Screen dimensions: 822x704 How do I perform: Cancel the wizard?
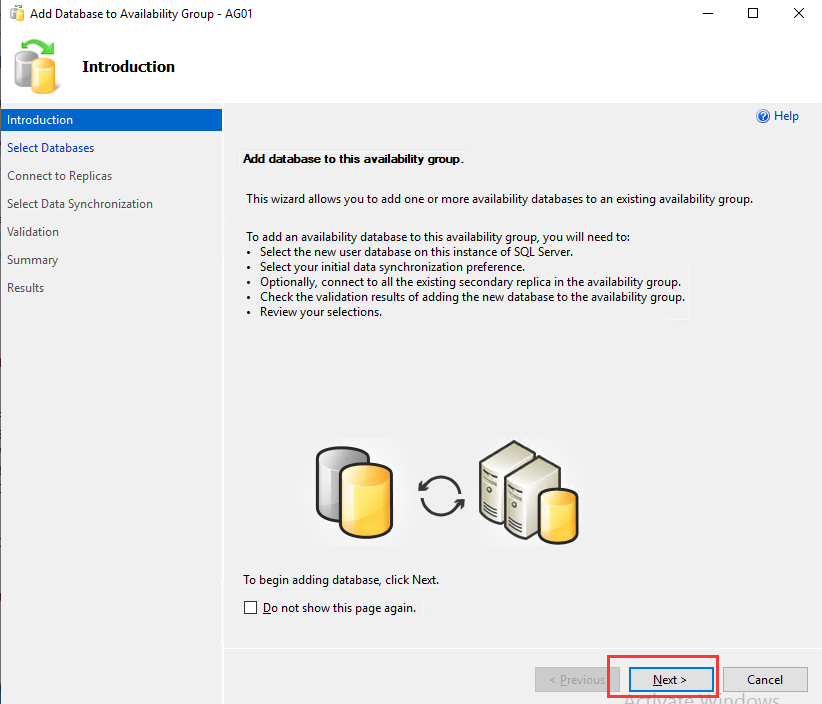(x=765, y=680)
